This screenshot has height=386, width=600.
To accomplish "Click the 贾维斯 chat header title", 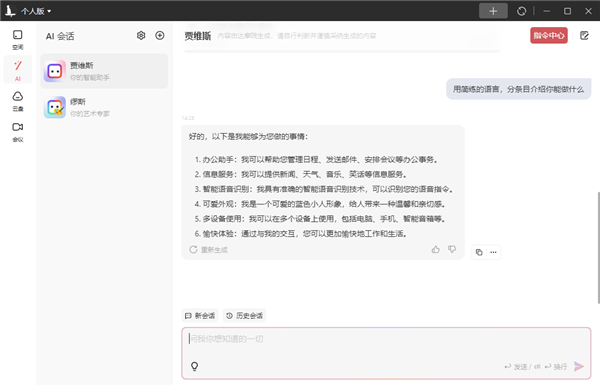I will point(197,36).
